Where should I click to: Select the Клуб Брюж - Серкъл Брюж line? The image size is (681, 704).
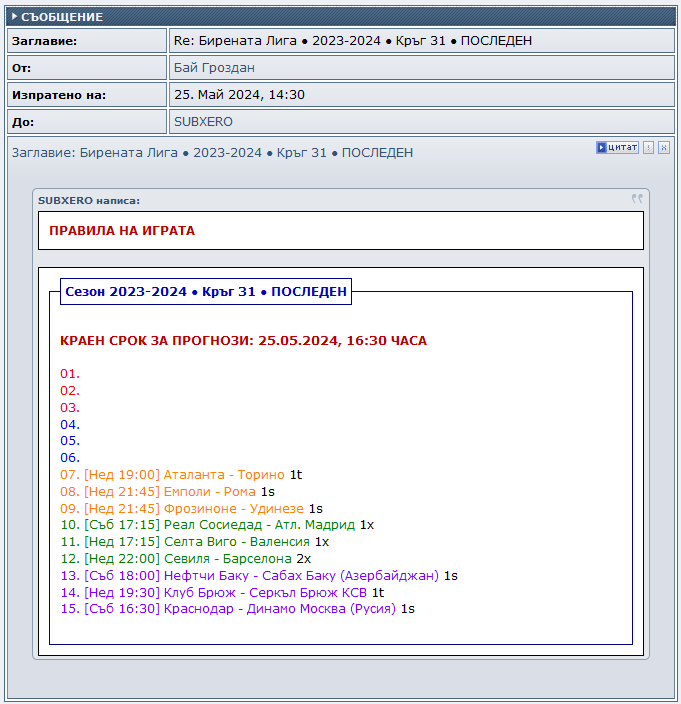pos(222,593)
